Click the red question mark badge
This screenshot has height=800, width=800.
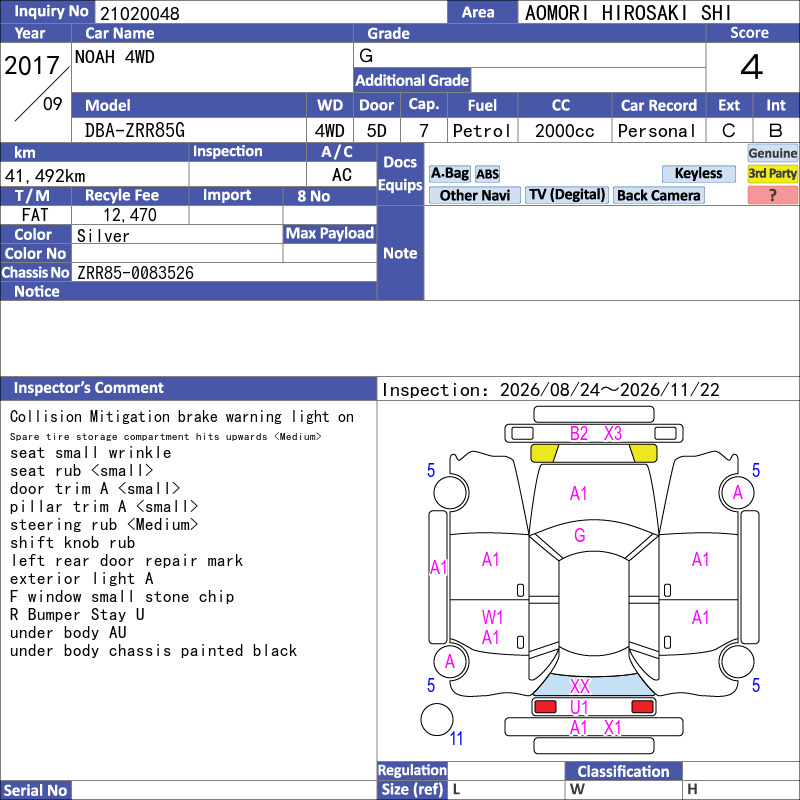click(772, 195)
